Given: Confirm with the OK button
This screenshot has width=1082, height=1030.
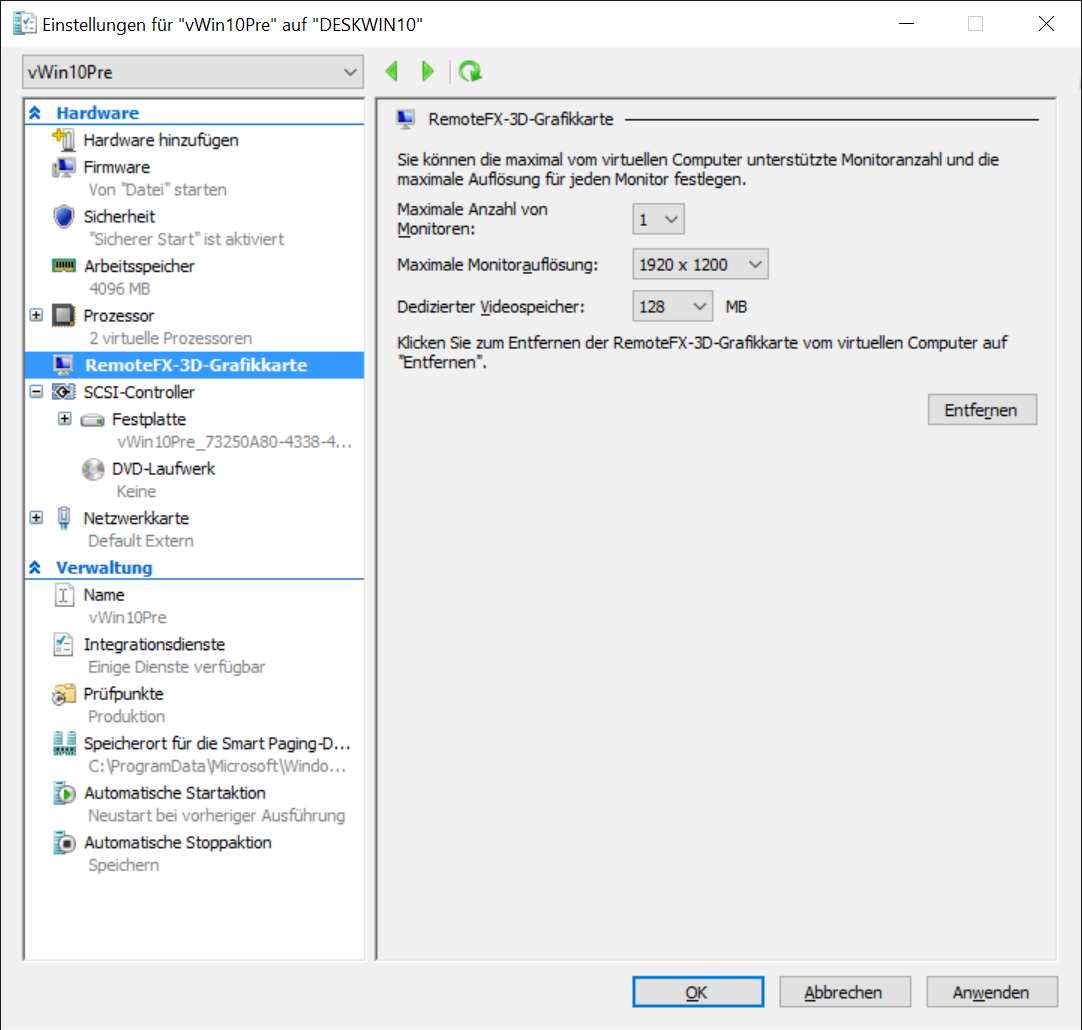Looking at the screenshot, I should tap(698, 992).
